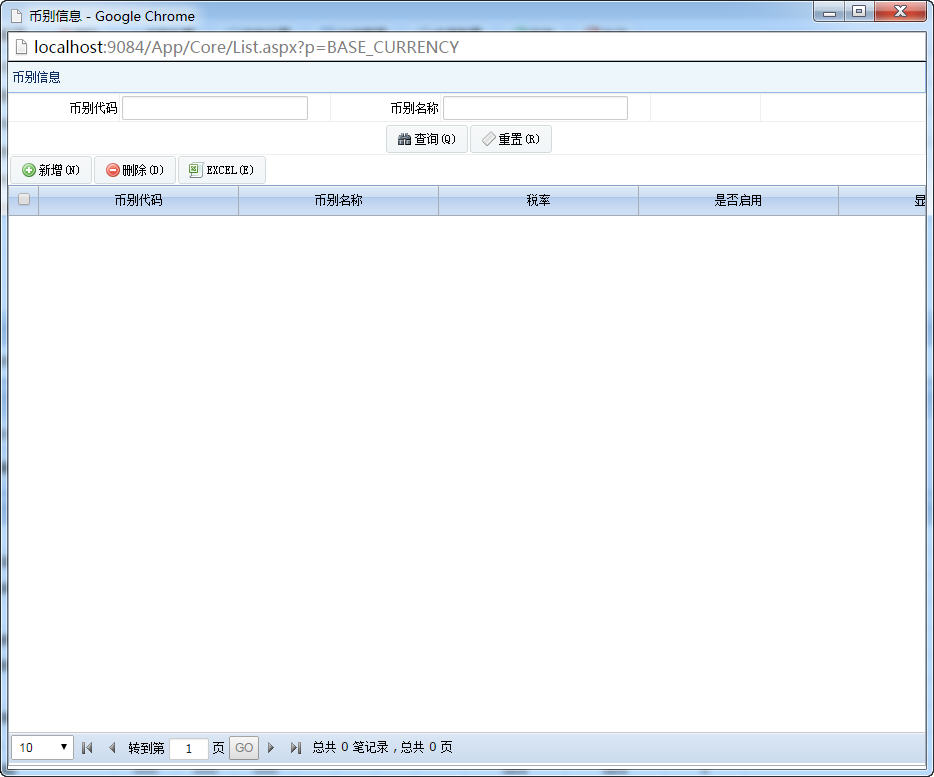The image size is (934, 777).
Task: Toggle the select-all checkbox in table header
Action: pos(24,199)
